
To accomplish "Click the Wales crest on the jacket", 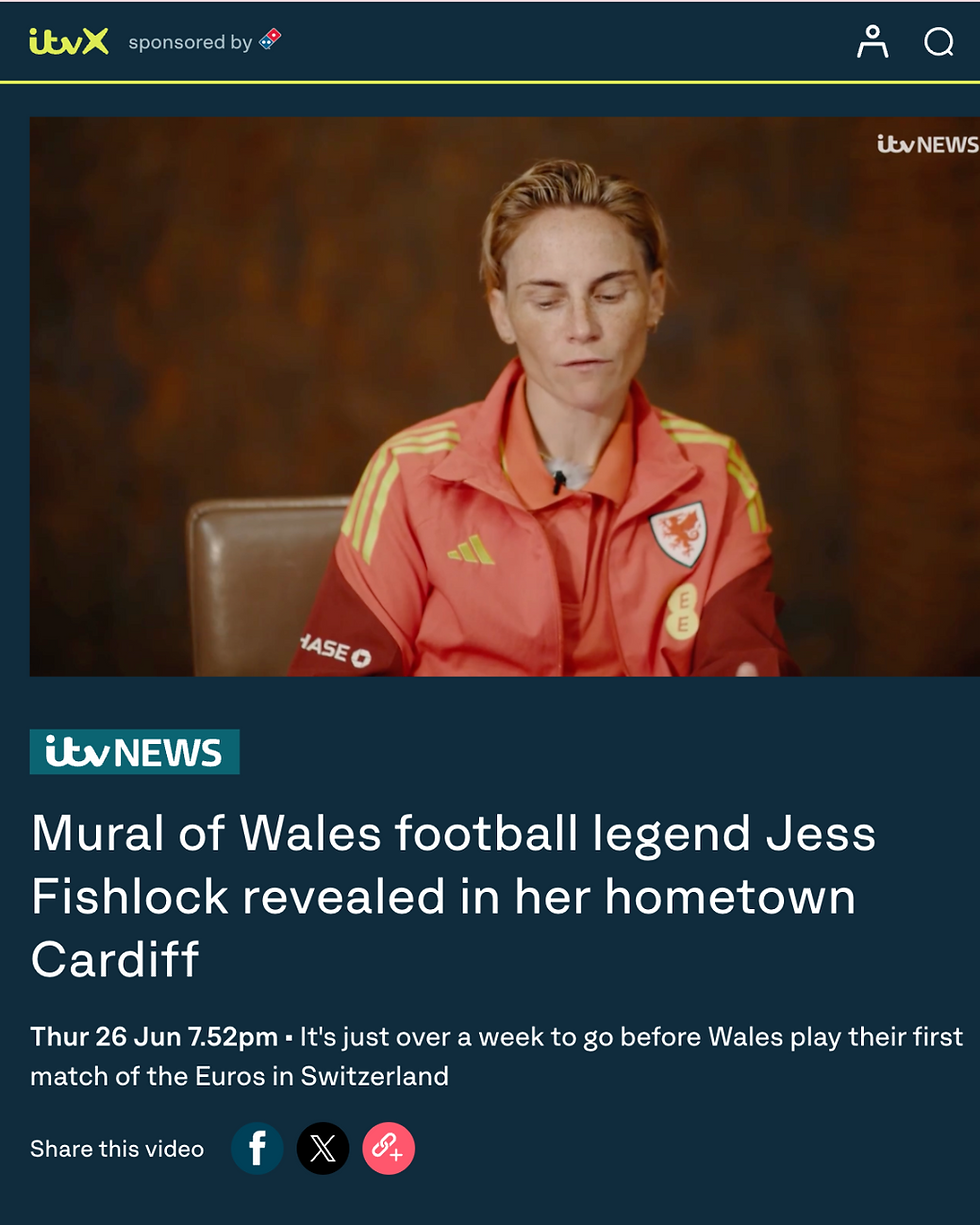I will [679, 533].
